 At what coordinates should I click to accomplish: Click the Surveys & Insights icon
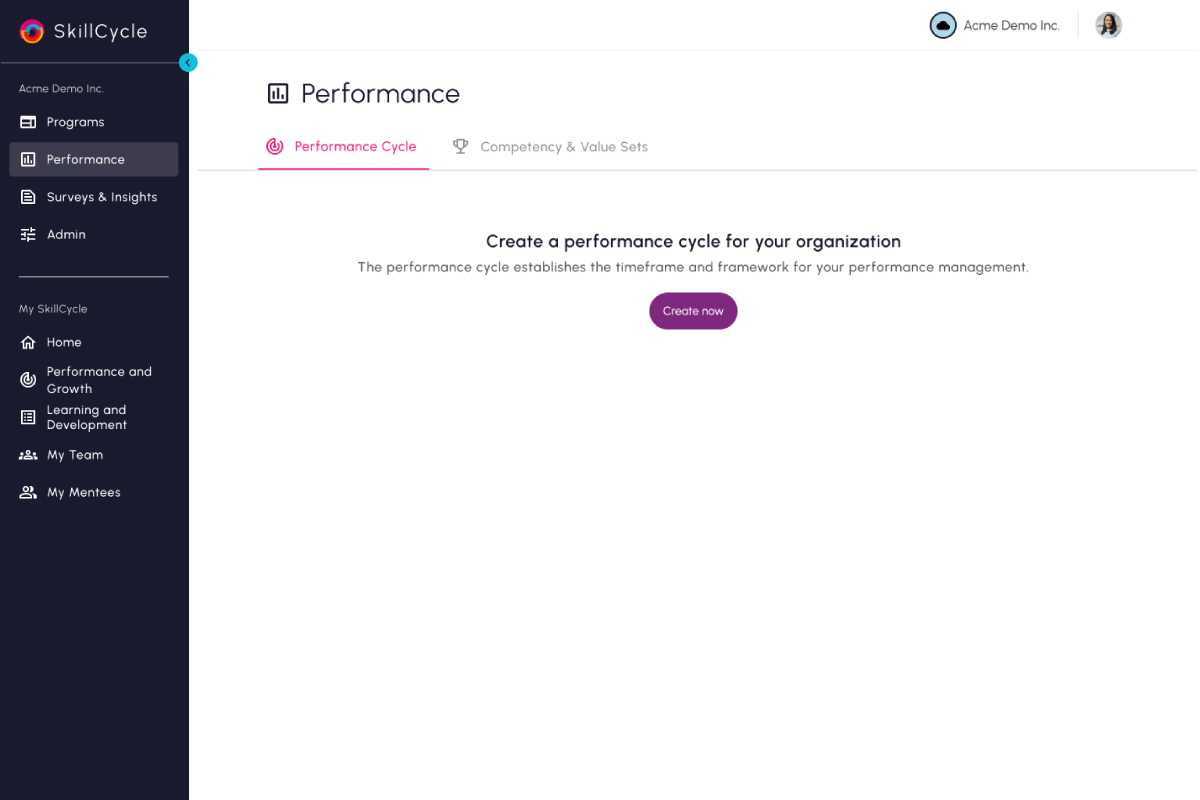point(28,197)
